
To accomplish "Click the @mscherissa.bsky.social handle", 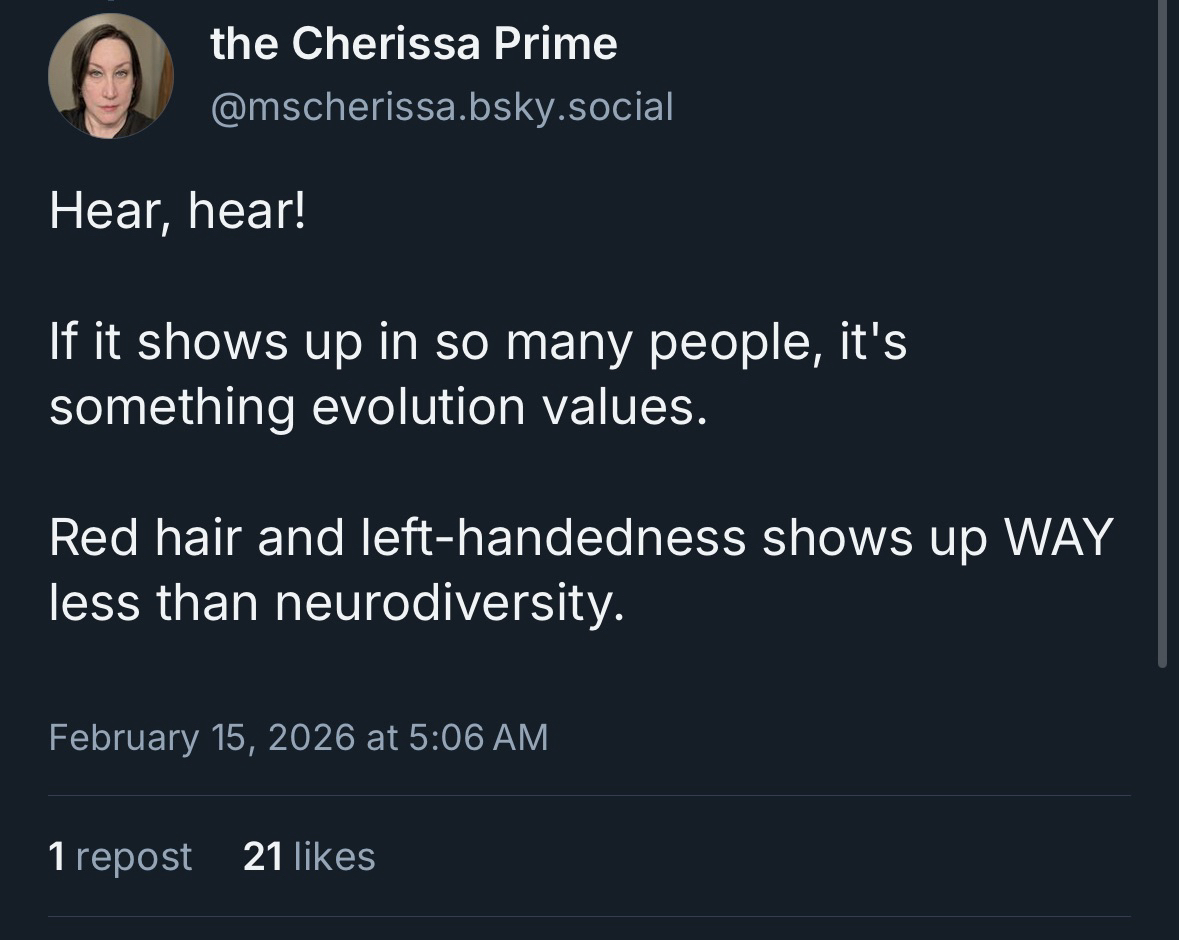I will (x=441, y=107).
